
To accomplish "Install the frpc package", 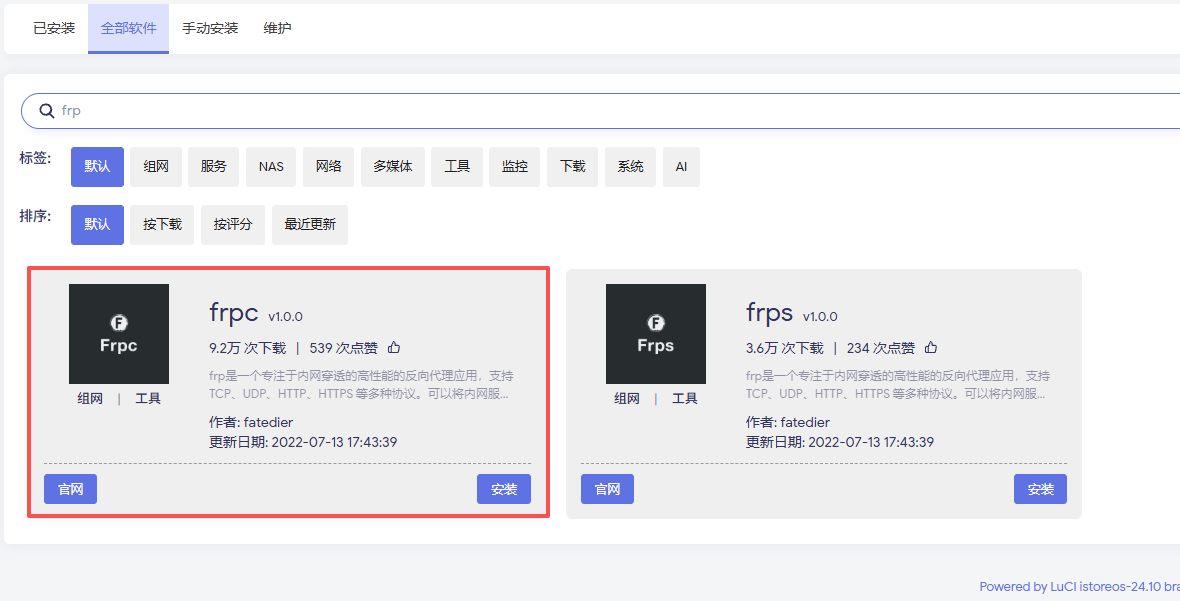I will pyautogui.click(x=504, y=489).
